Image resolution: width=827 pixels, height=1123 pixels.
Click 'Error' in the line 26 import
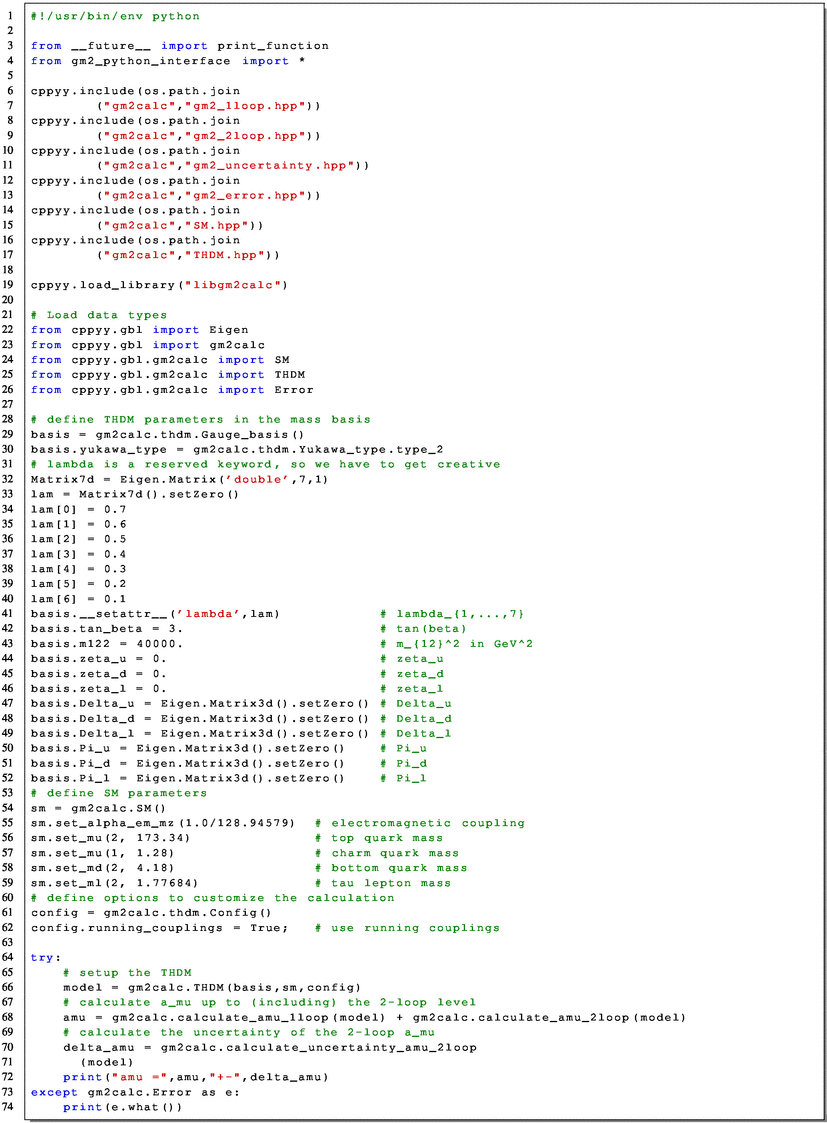click(x=294, y=390)
